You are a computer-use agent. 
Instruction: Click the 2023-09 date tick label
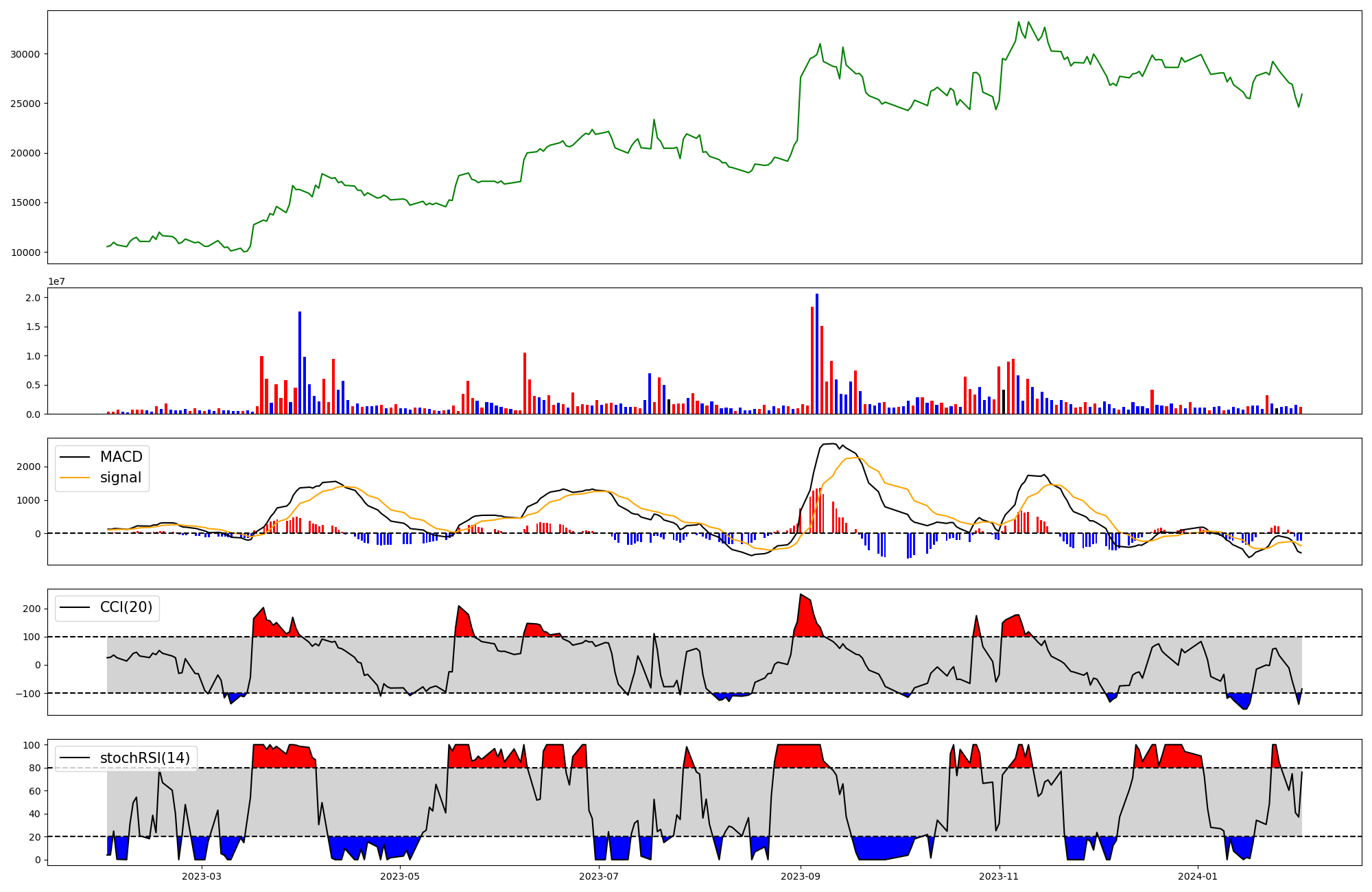[800, 876]
